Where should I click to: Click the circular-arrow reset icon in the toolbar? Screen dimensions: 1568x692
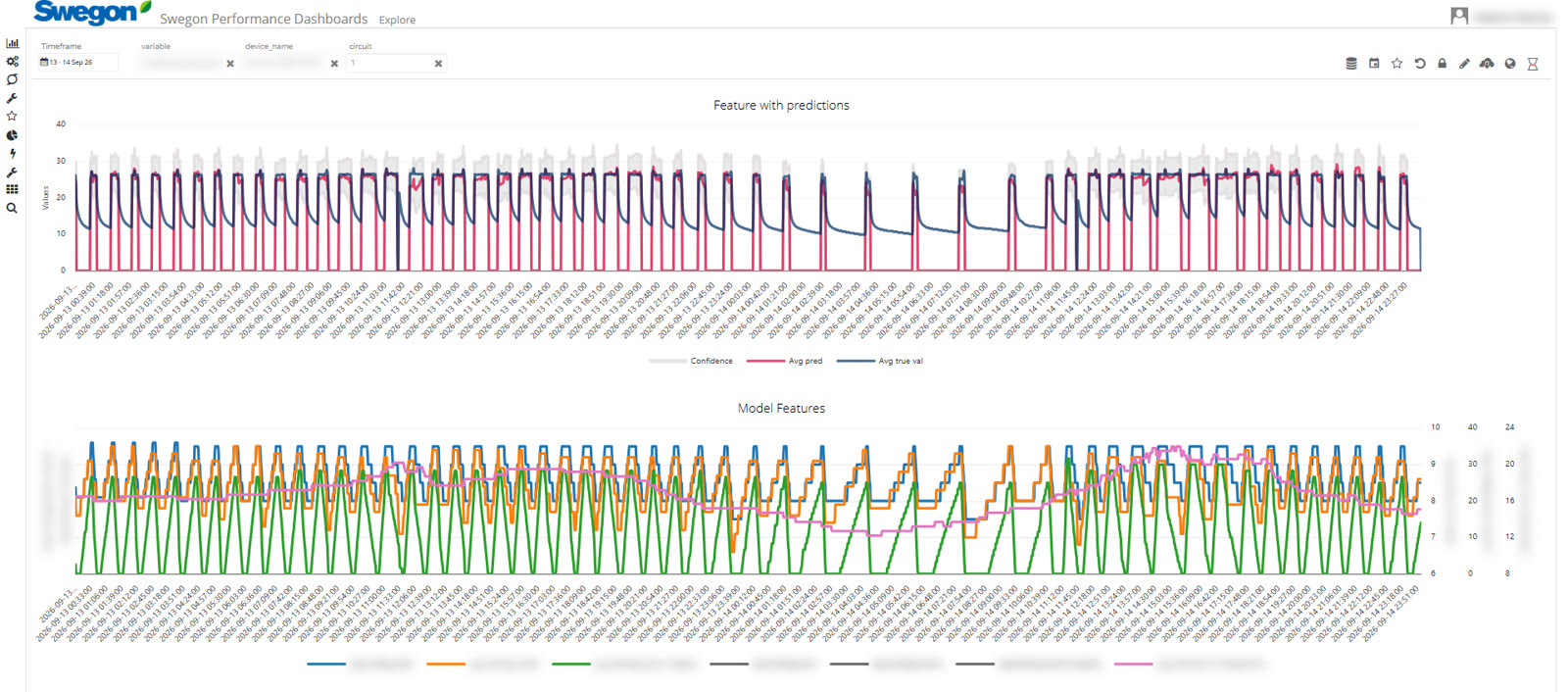point(1419,64)
